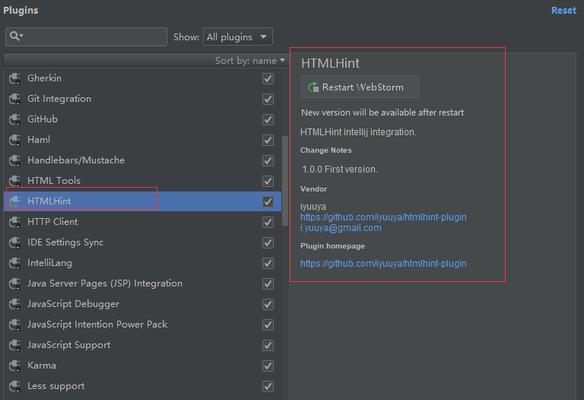Select IDE Settings Sync list entry

coord(143,242)
